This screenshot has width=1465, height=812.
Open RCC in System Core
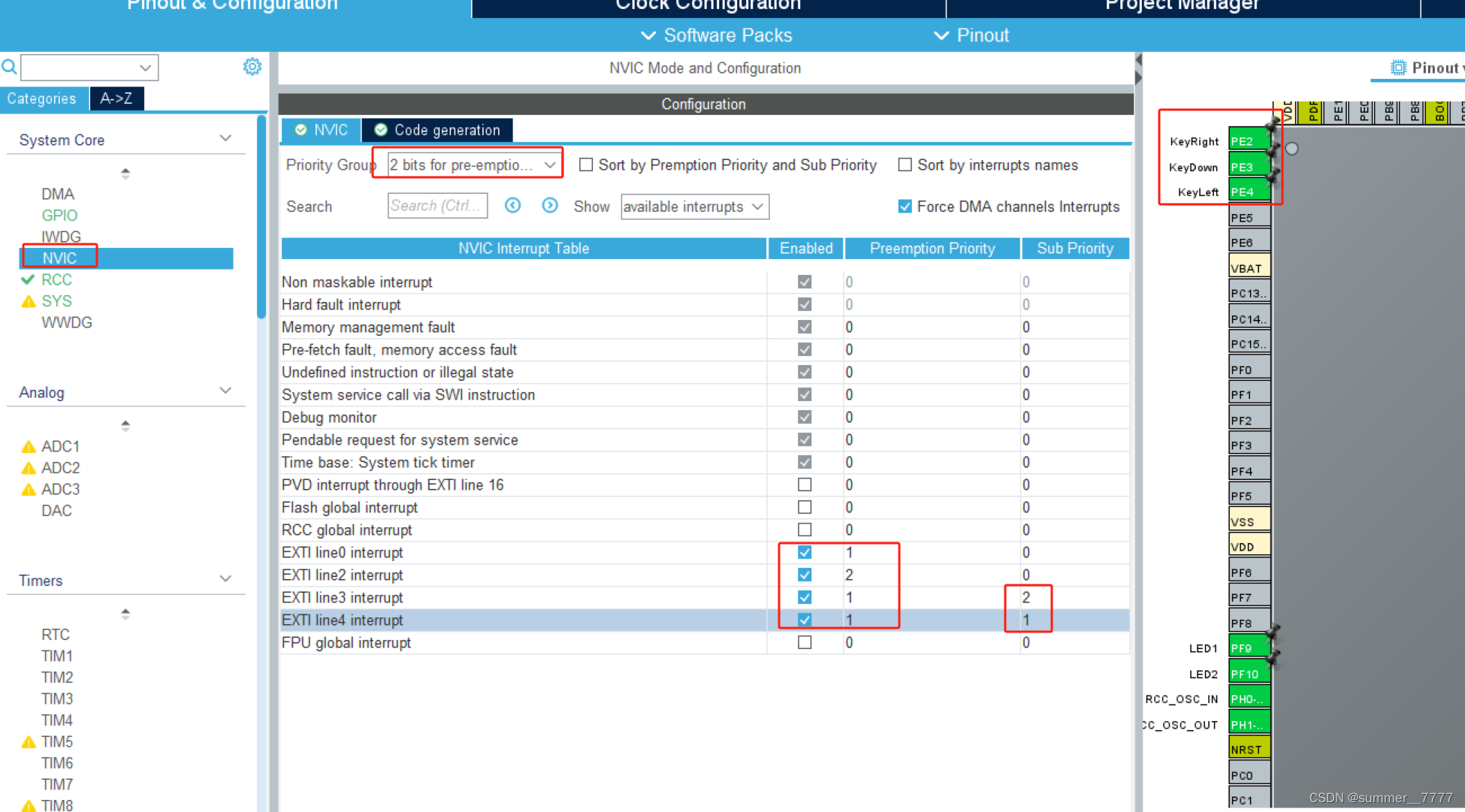[x=56, y=279]
